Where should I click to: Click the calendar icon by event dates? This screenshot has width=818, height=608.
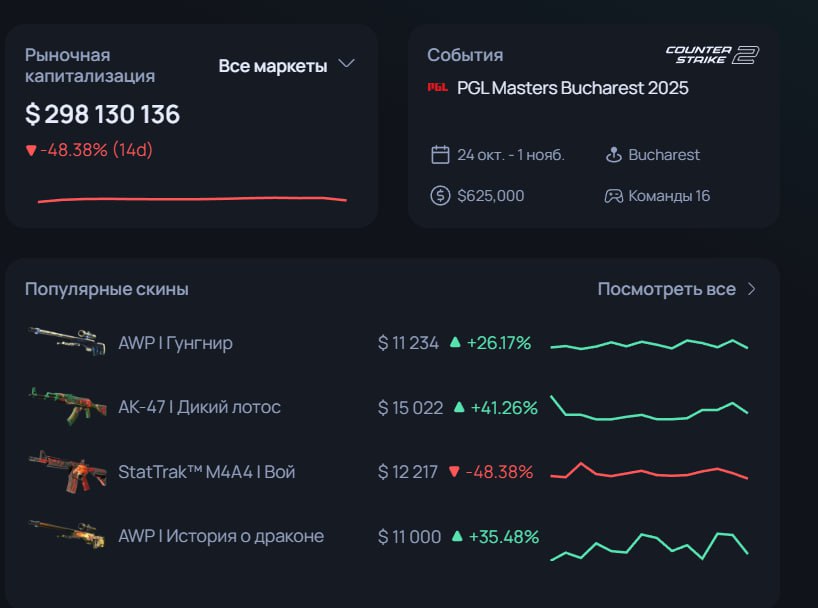(440, 154)
